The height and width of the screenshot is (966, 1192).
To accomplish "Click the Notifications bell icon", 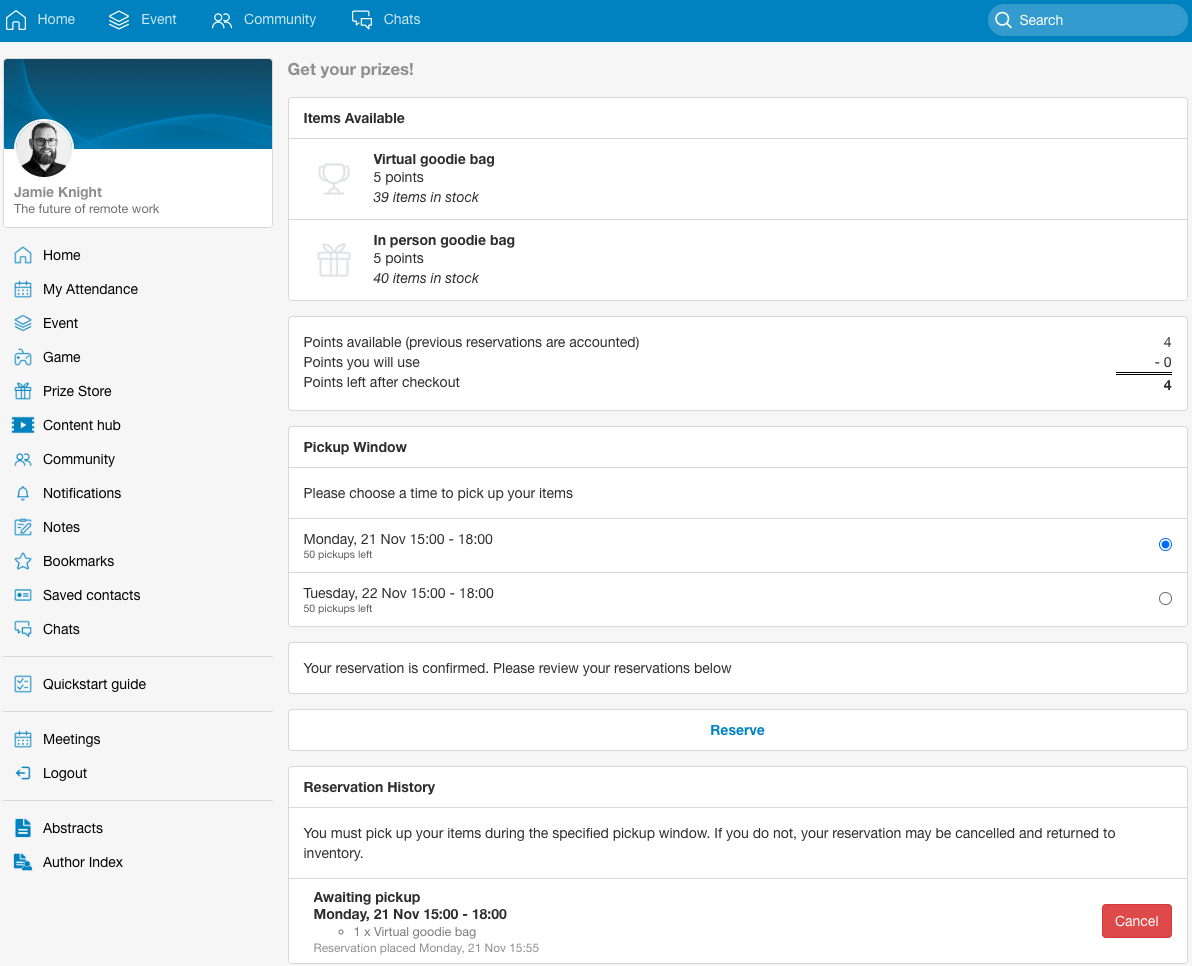I will coord(23,493).
